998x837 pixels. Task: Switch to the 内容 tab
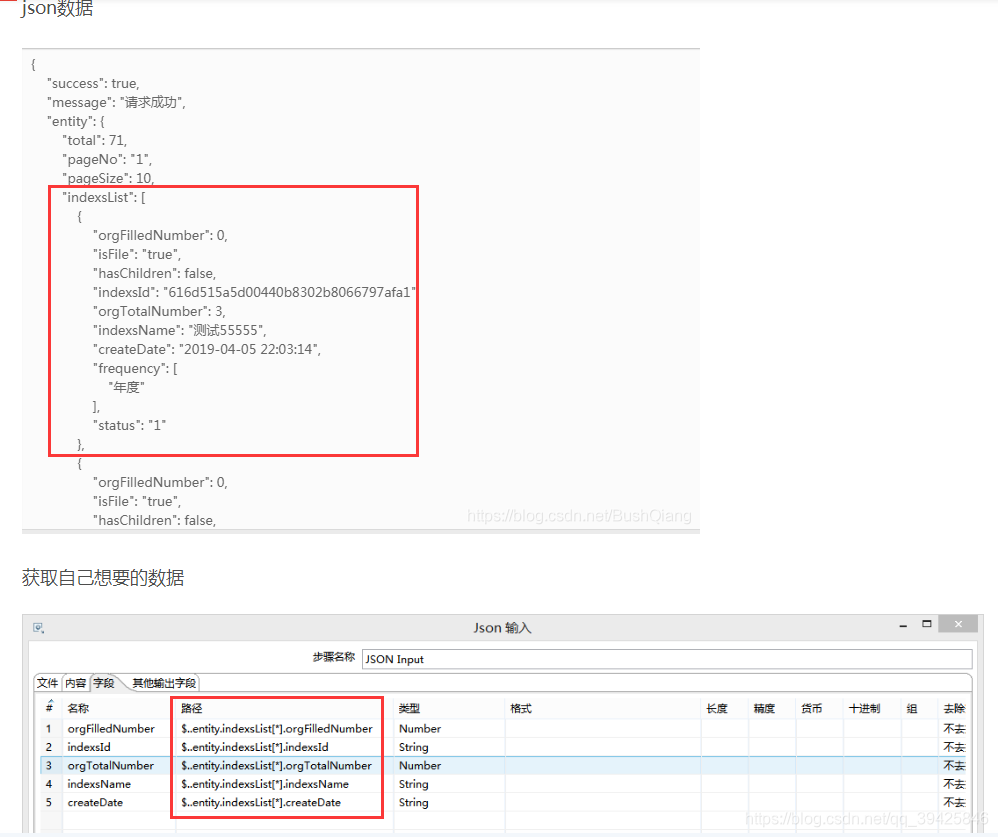(x=76, y=682)
